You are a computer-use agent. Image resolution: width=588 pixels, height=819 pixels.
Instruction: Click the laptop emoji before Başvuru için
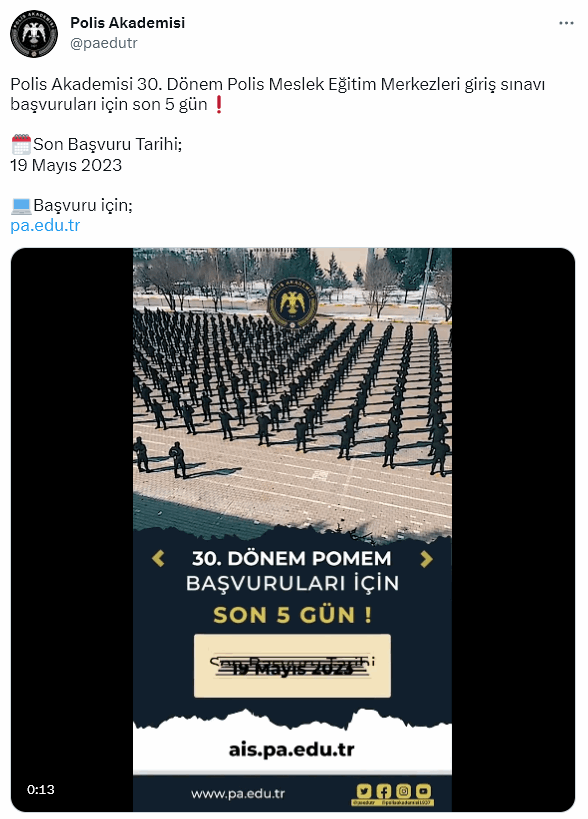tap(21, 206)
